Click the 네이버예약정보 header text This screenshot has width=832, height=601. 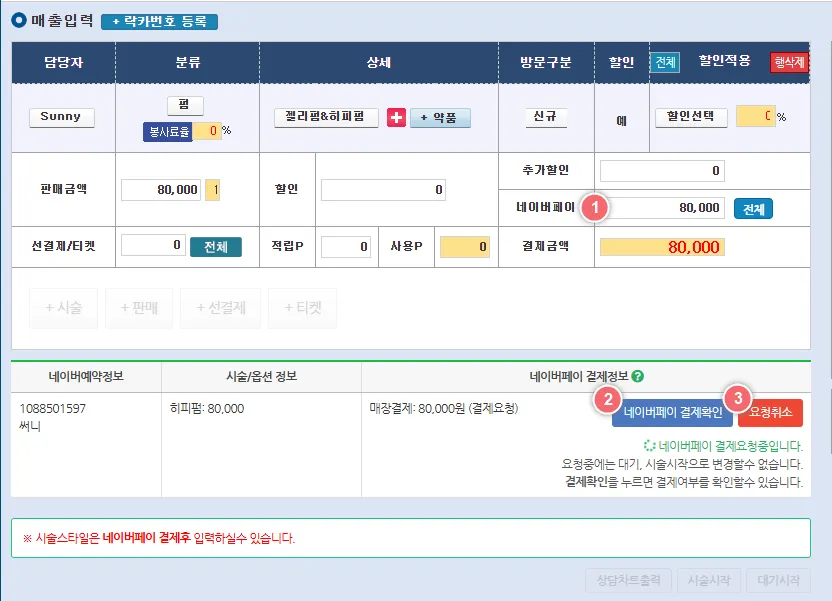point(86,377)
